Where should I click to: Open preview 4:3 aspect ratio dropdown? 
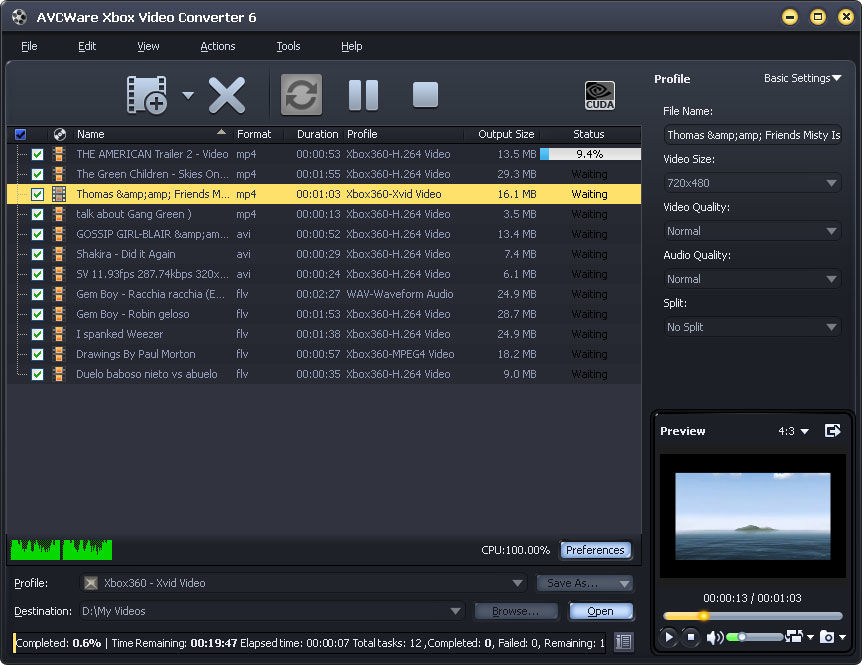click(x=793, y=431)
